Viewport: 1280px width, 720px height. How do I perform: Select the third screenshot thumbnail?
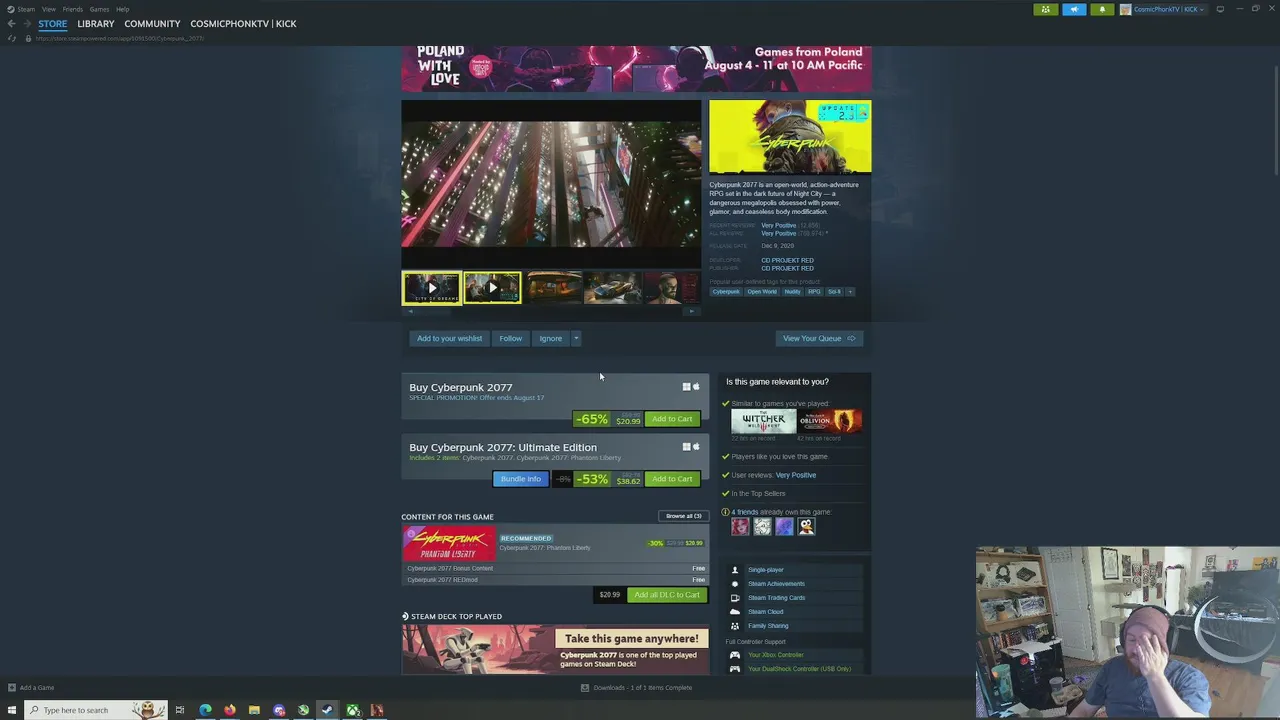(x=553, y=288)
